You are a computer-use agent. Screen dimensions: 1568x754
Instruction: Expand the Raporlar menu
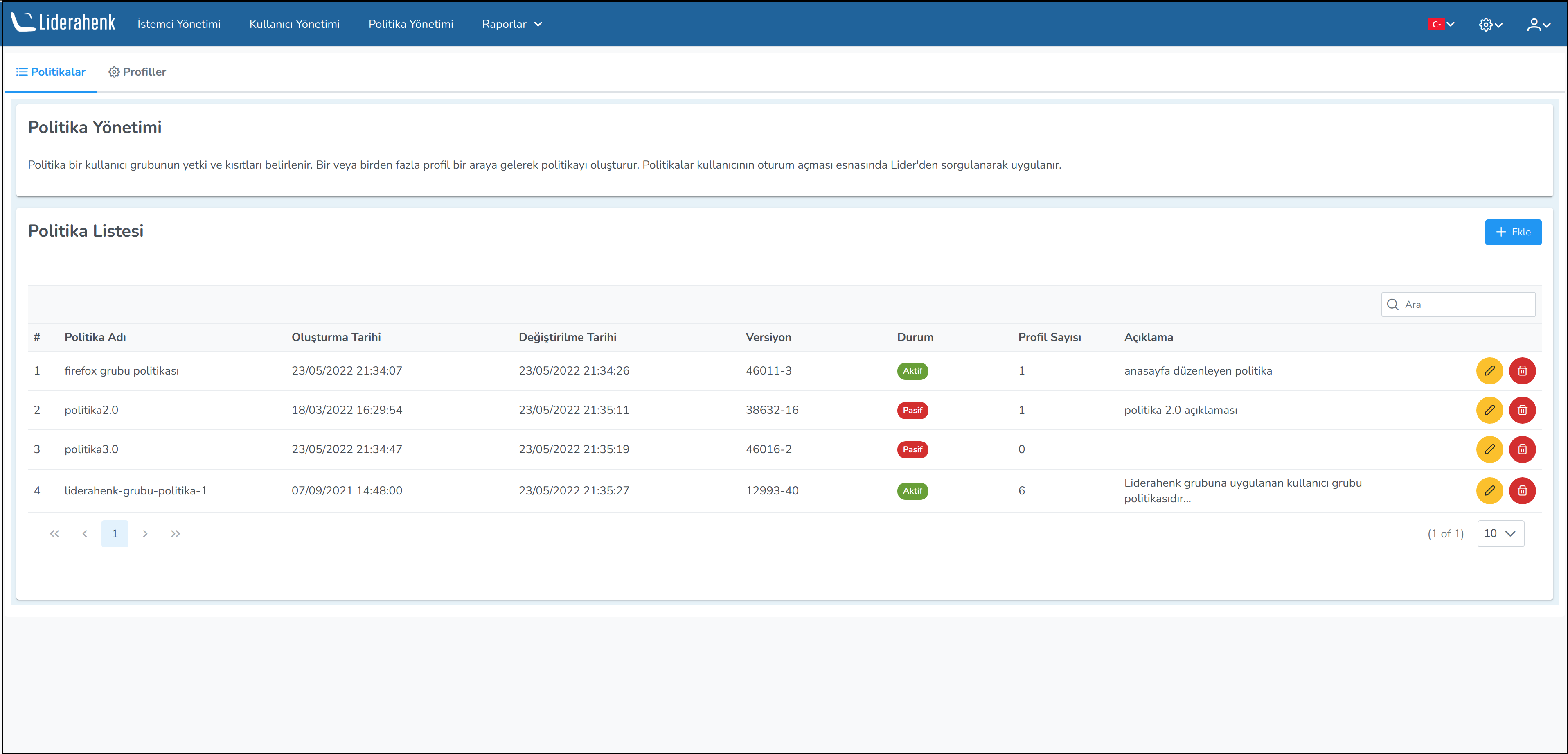coord(511,25)
